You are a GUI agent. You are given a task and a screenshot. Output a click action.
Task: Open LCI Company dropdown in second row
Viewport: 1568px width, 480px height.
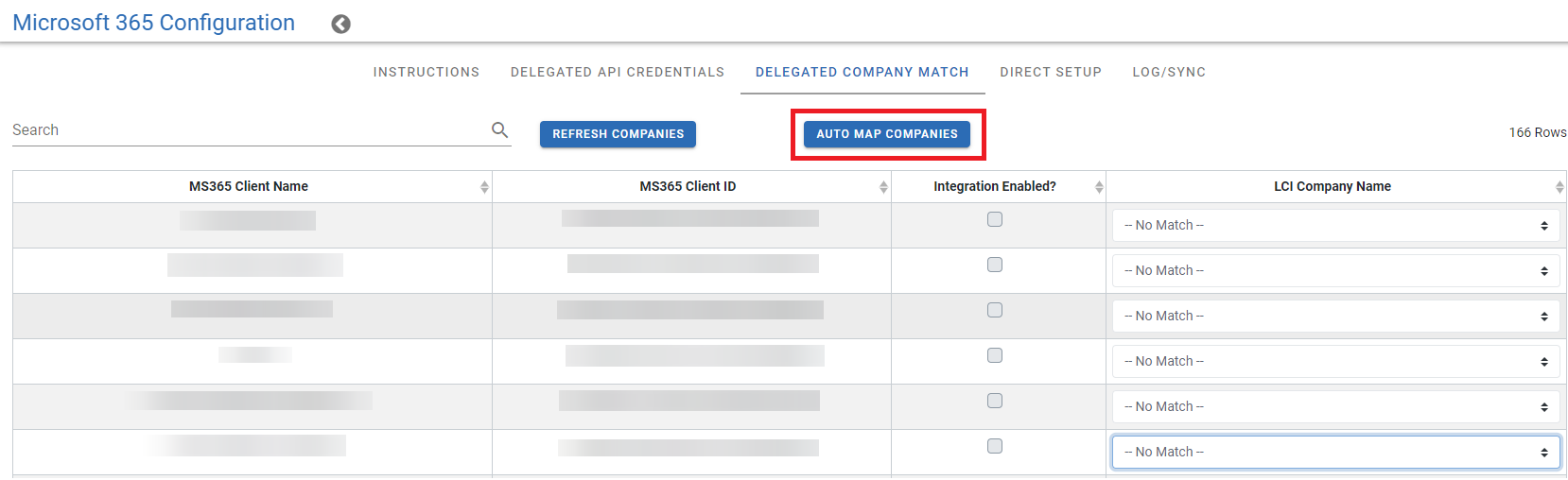tap(1336, 271)
